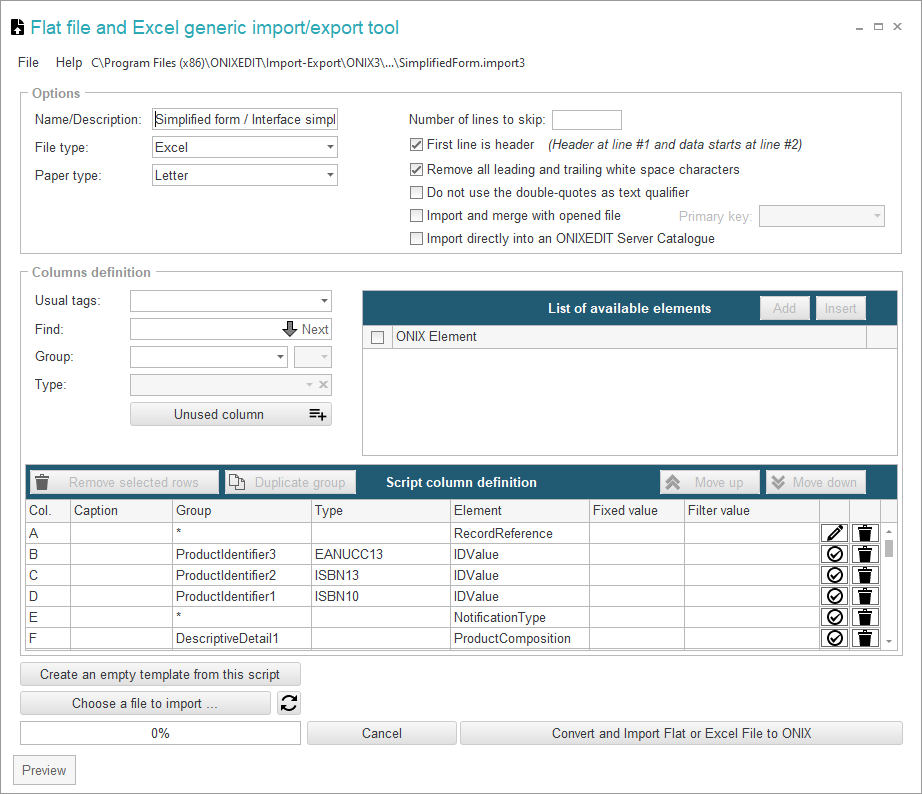Click the refresh icon beside Choose a file
The image size is (922, 794).
pos(289,703)
